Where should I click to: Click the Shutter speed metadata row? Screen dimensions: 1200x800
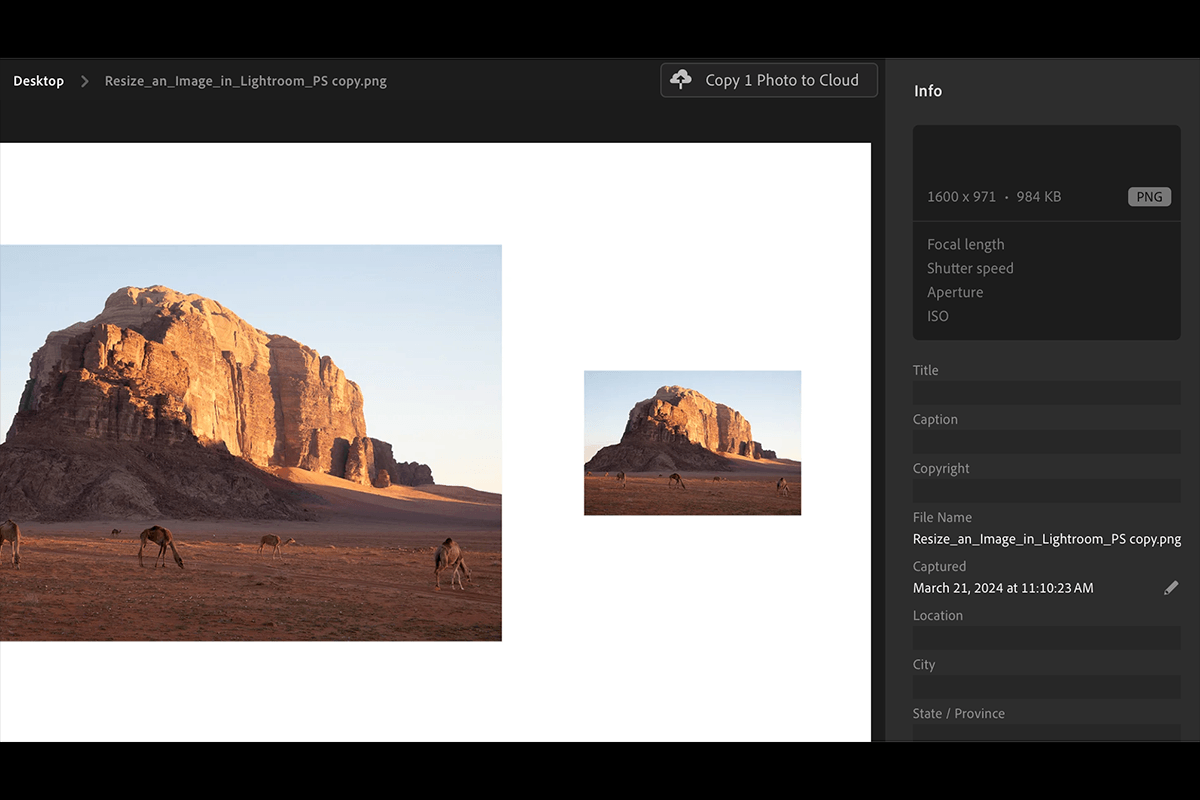click(x=970, y=268)
